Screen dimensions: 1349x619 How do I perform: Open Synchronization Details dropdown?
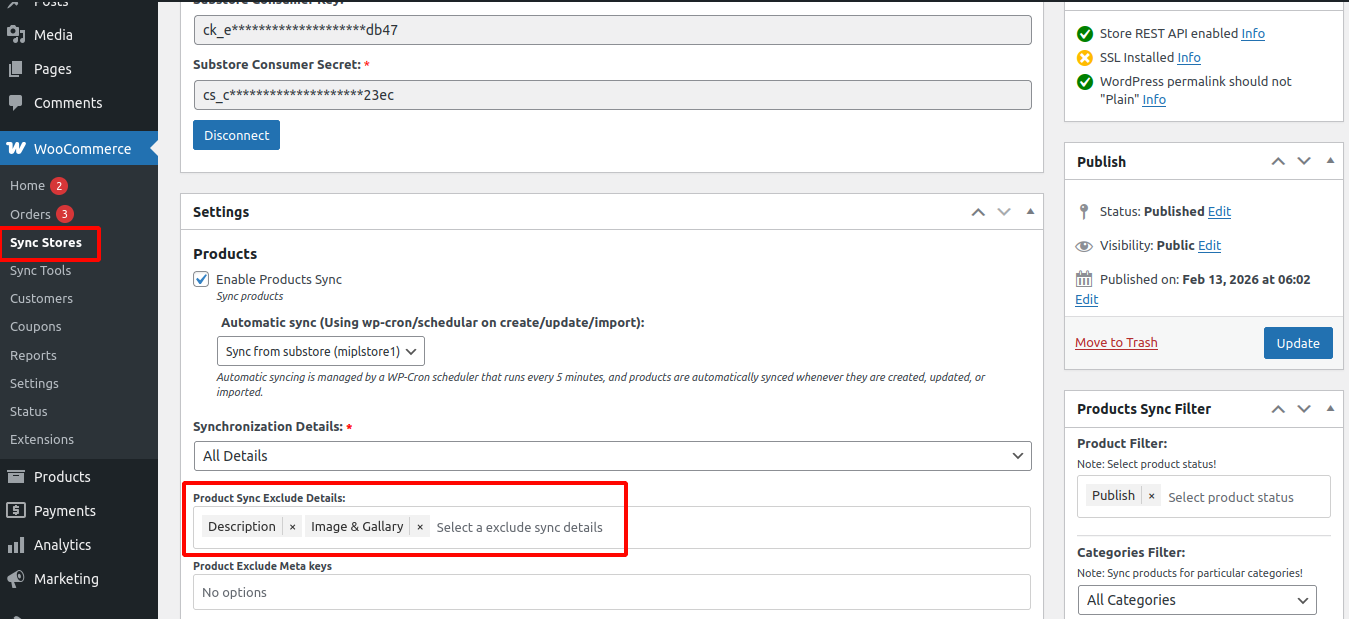611,456
